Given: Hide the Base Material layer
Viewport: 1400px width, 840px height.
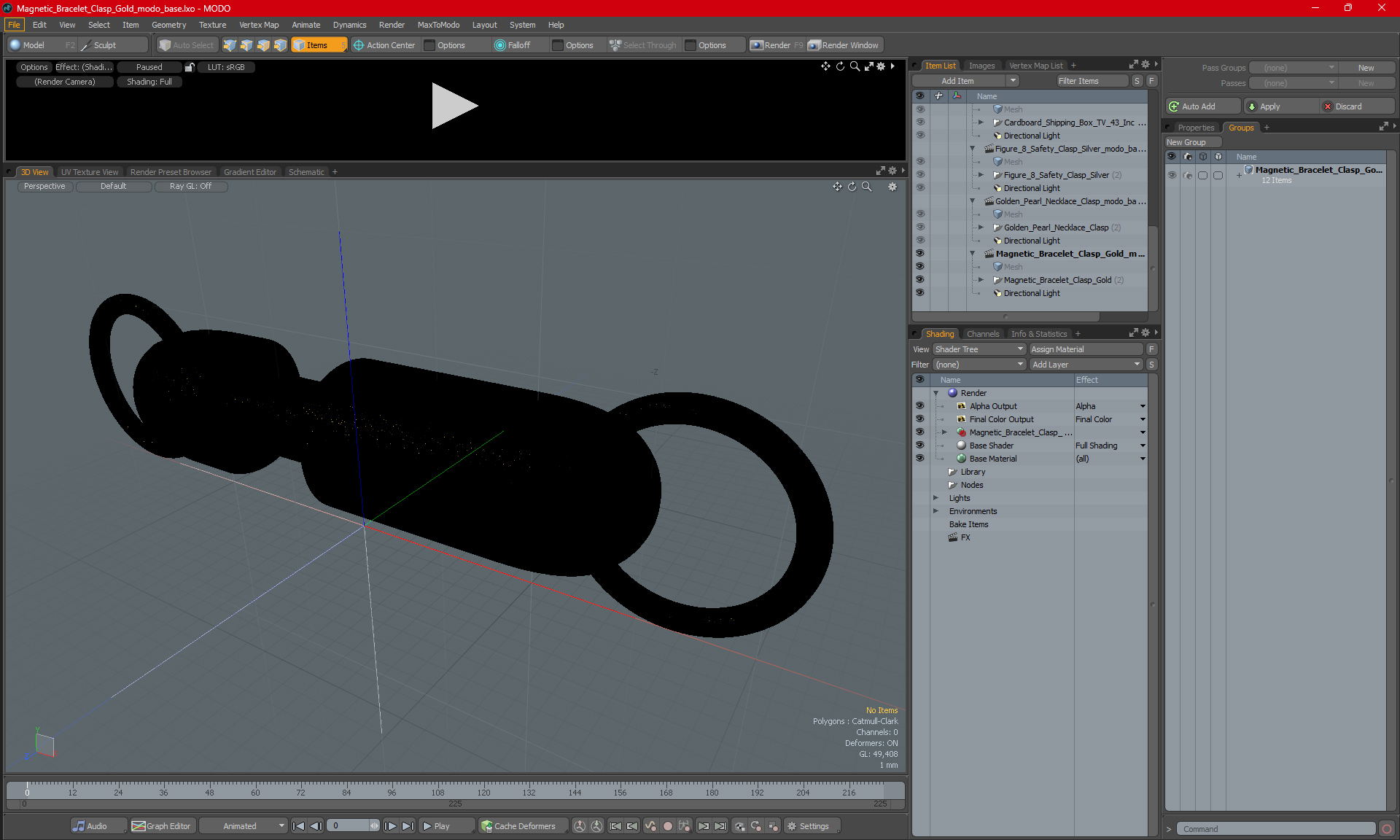Looking at the screenshot, I should 919,459.
